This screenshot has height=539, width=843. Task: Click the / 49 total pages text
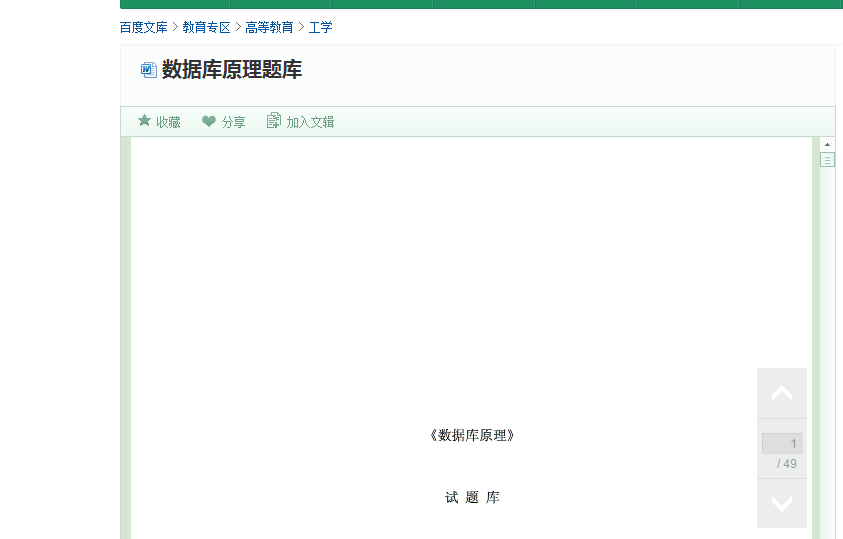coord(787,464)
